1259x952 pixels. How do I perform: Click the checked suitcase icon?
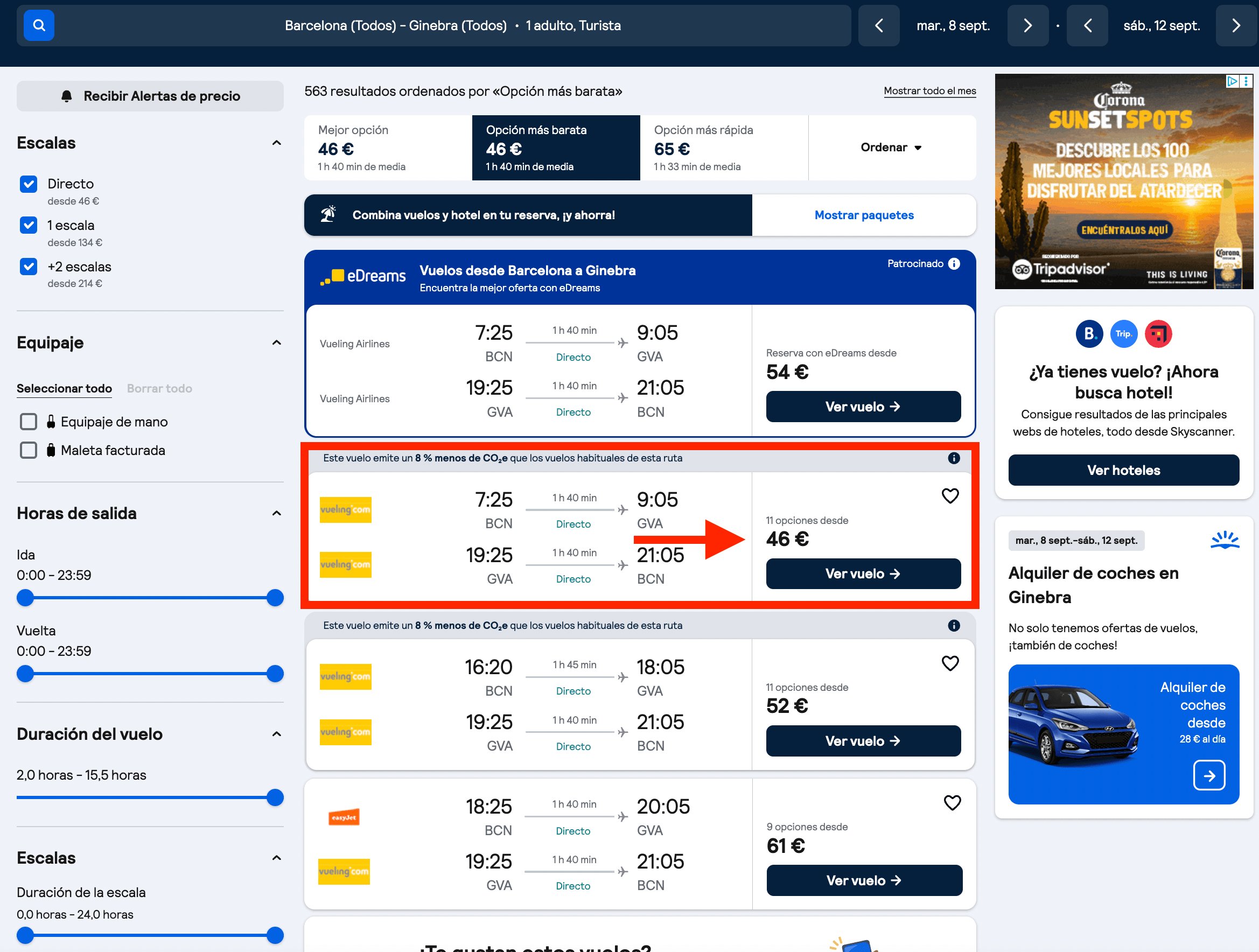51,450
